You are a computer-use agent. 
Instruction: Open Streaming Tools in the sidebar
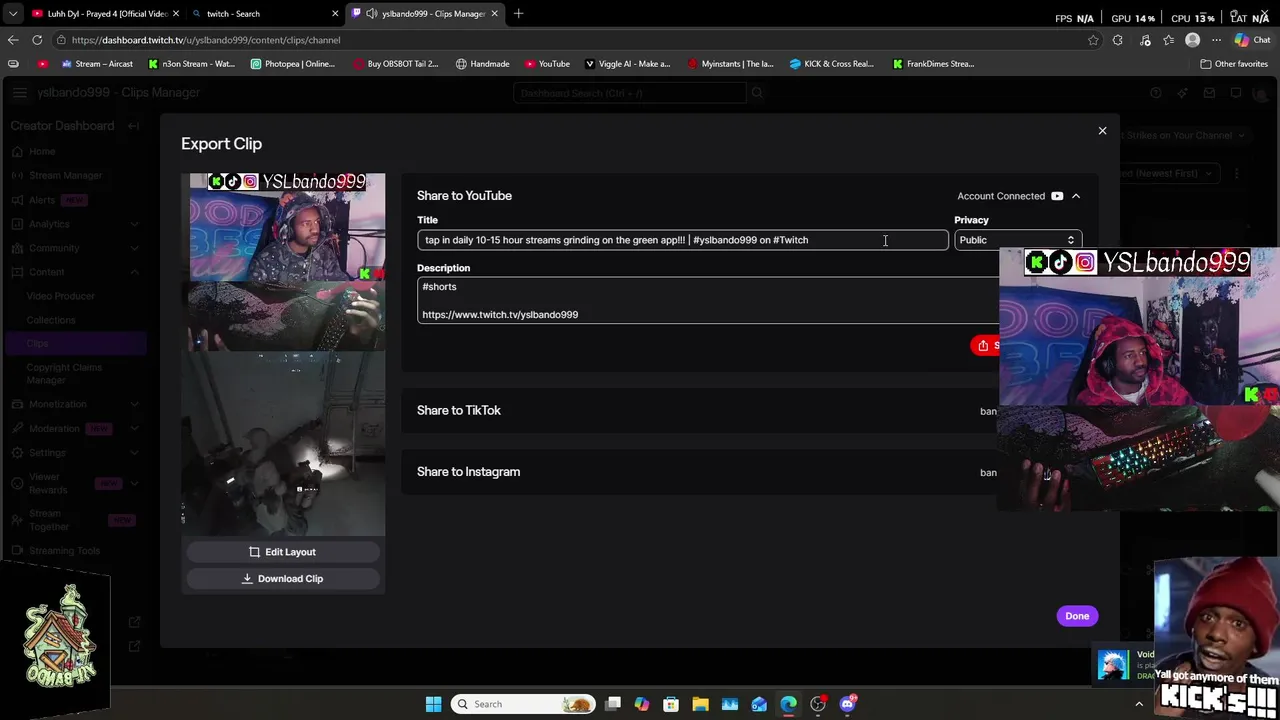click(x=65, y=551)
